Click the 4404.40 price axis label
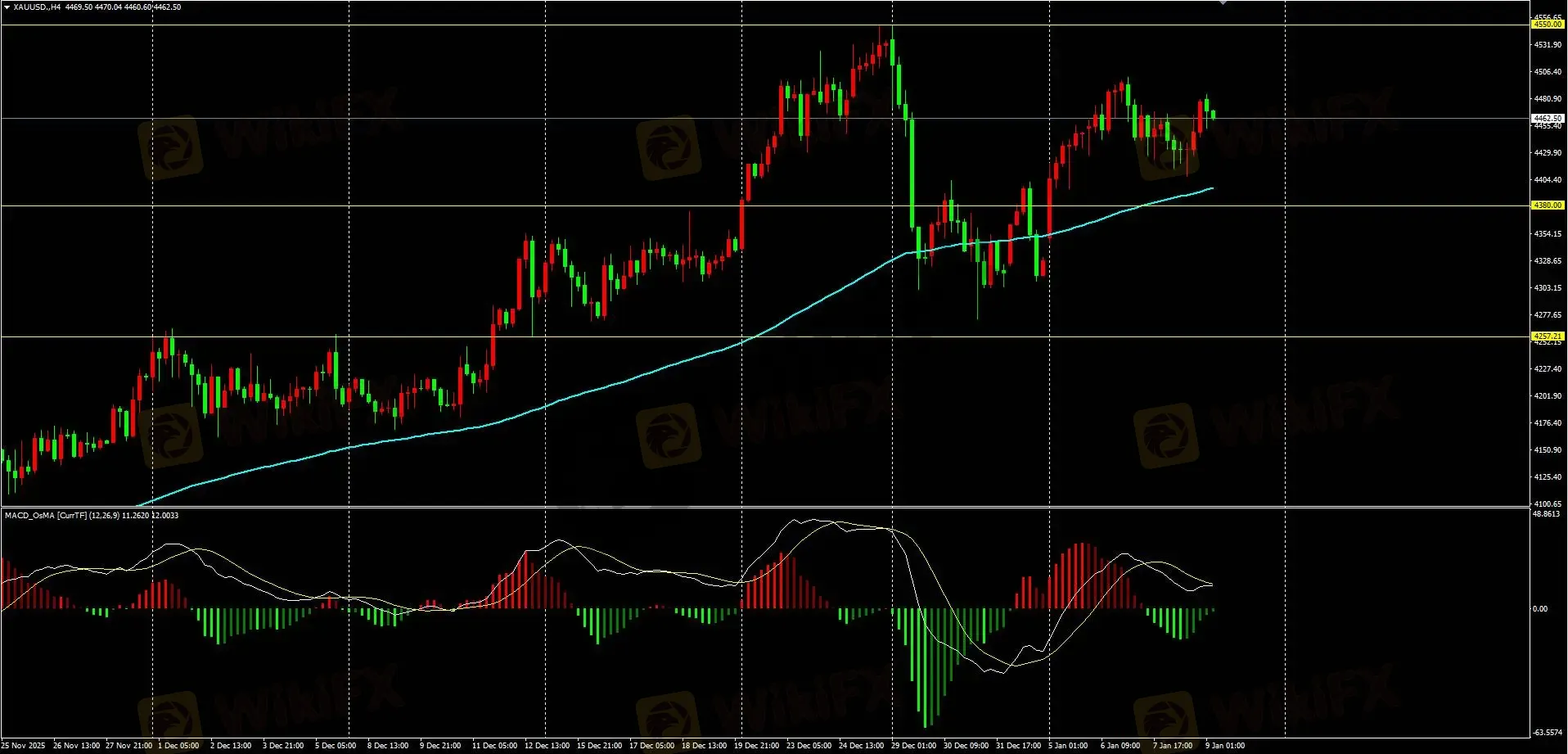The image size is (1568, 754). tap(1548, 180)
